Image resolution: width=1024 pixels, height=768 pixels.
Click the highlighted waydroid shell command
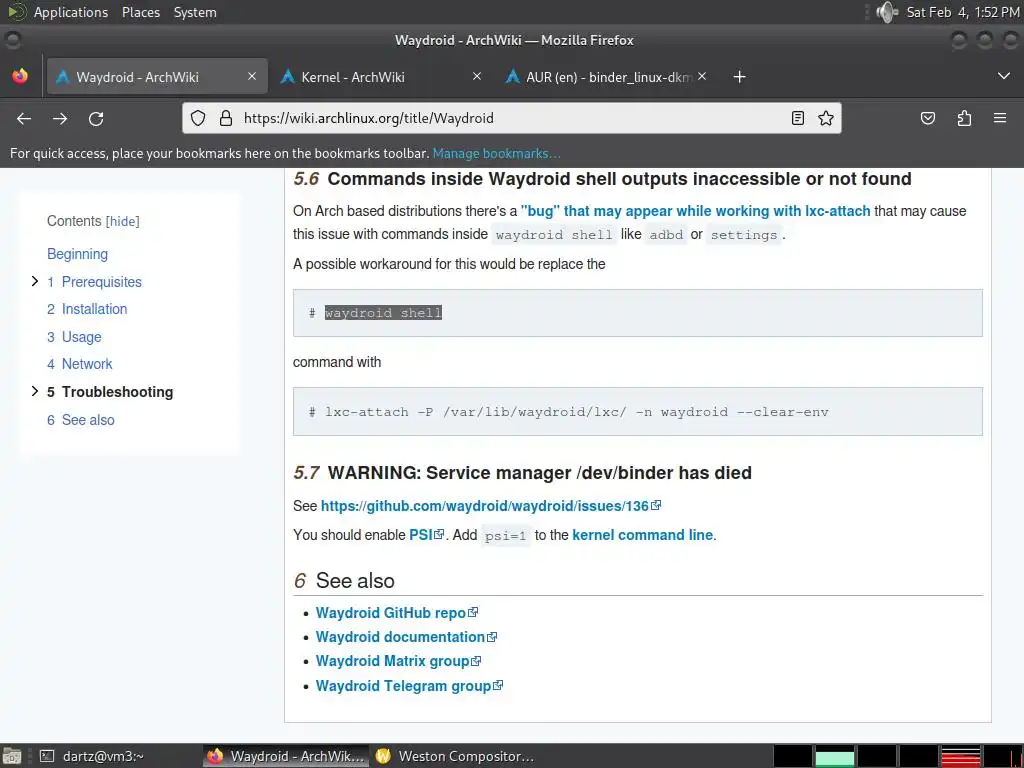pos(383,313)
